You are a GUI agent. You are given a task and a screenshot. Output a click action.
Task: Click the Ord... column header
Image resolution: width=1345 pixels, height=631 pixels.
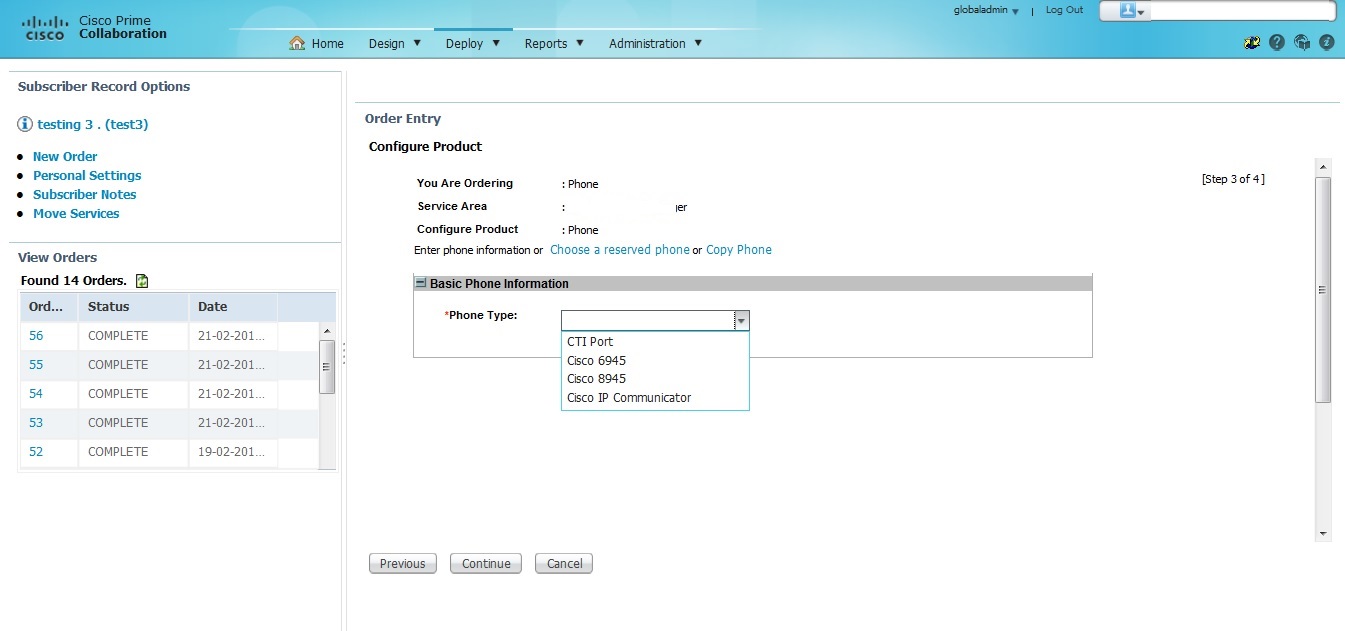tap(49, 307)
